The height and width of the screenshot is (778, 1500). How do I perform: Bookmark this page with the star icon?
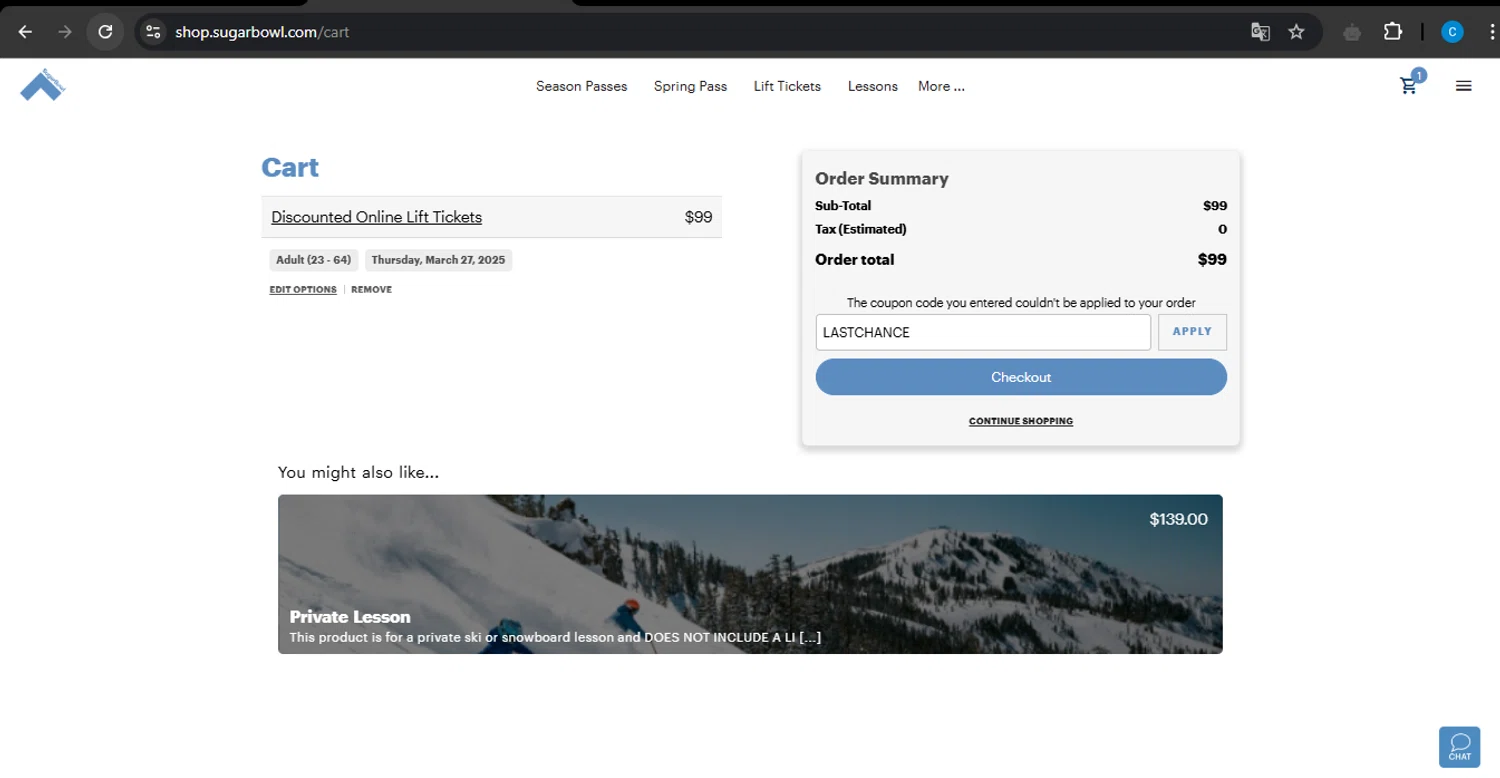1296,32
